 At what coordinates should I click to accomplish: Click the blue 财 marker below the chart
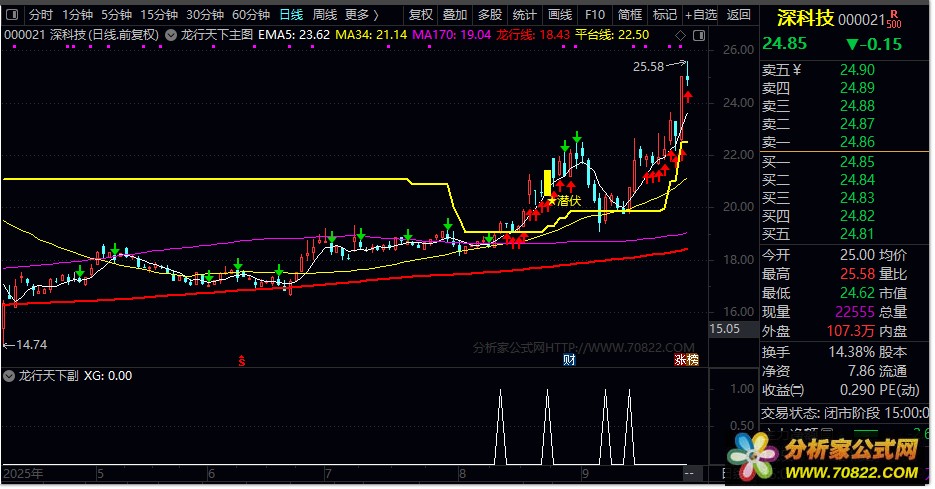pyautogui.click(x=569, y=360)
